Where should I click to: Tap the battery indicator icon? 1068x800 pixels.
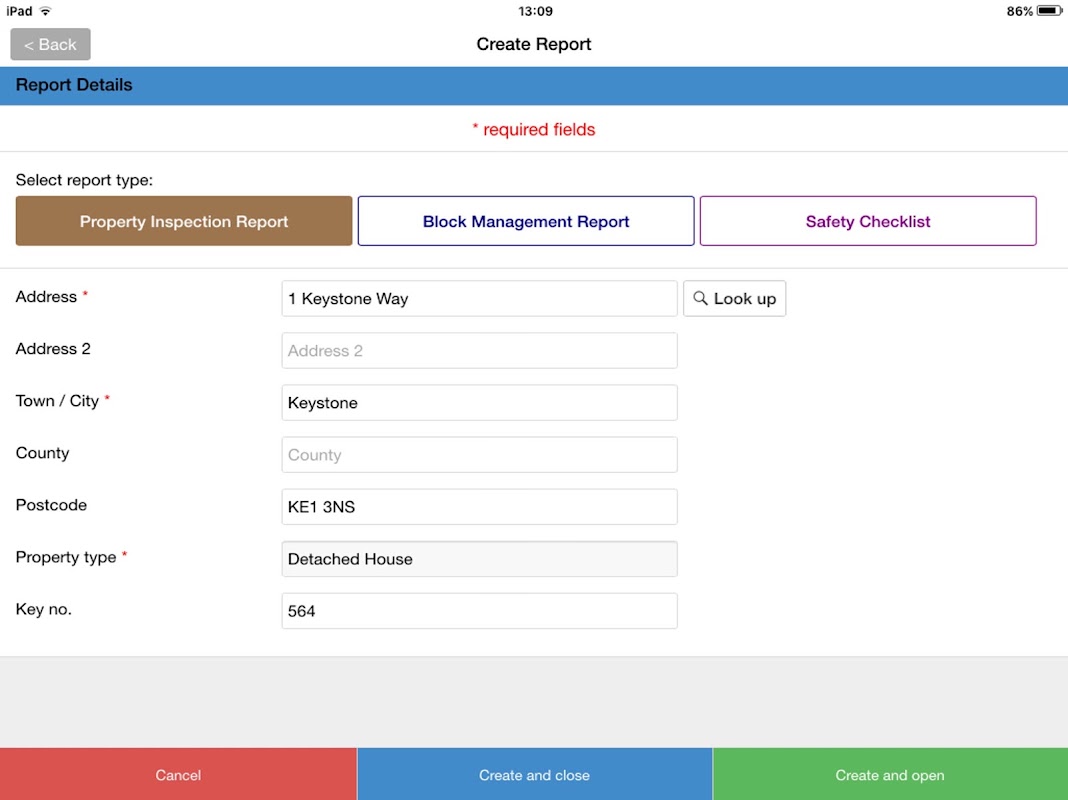click(1050, 11)
